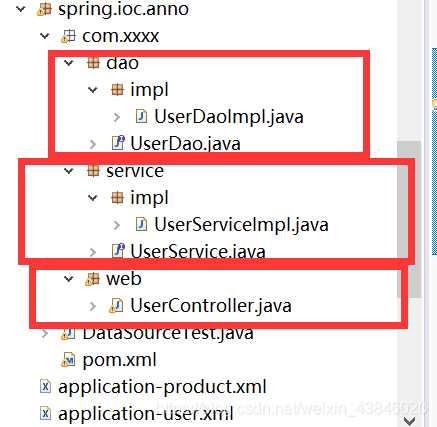The image size is (437, 427).
Task: Click the vertical scrollbar thumb
Action: (409, 219)
